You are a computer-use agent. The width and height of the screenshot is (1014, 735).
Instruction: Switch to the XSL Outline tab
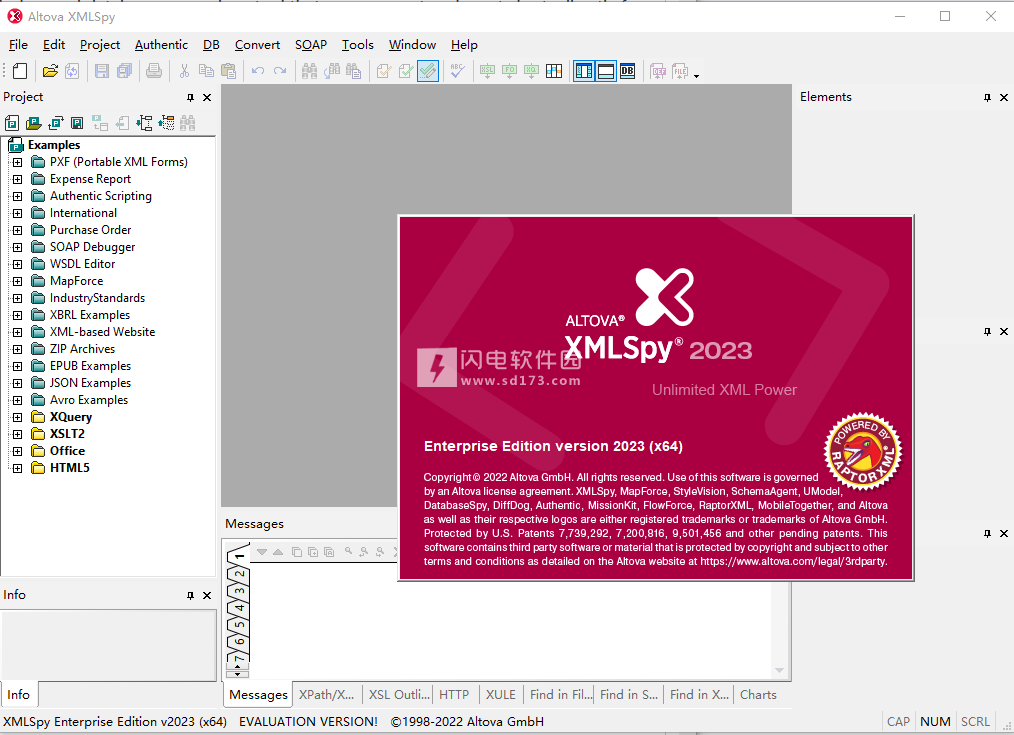[x=398, y=694]
